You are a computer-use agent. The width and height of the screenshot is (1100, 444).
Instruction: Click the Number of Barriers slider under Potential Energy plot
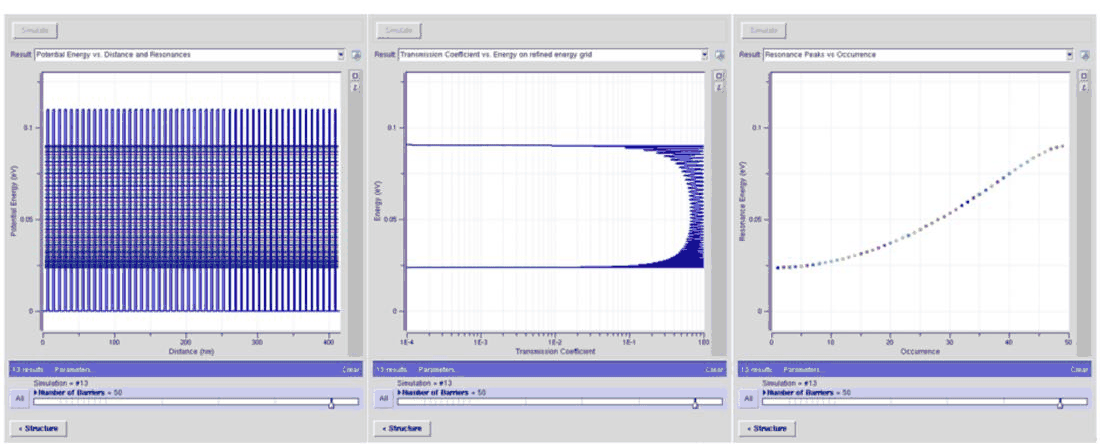pyautogui.click(x=196, y=402)
